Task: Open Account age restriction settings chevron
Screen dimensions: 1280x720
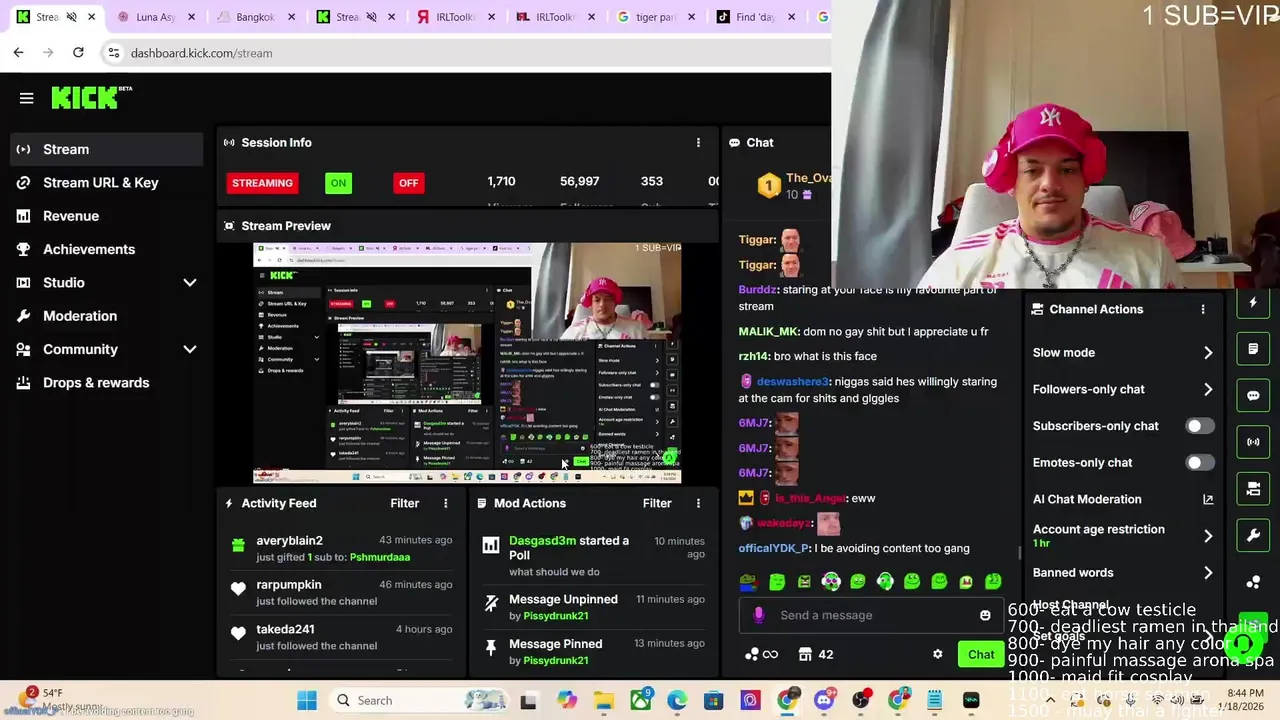Action: (1208, 536)
